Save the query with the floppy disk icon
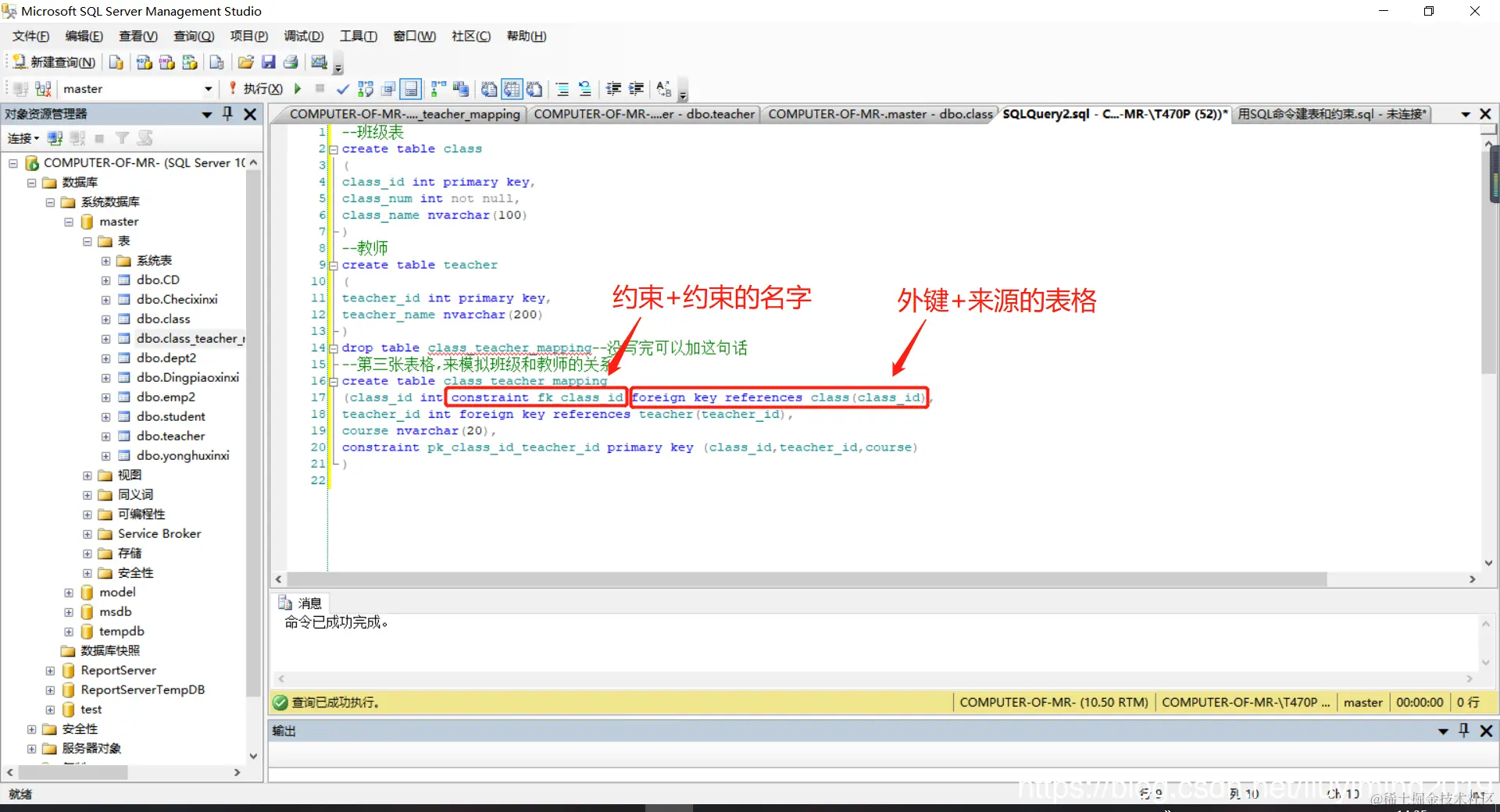The width and height of the screenshot is (1500, 812). [x=268, y=62]
